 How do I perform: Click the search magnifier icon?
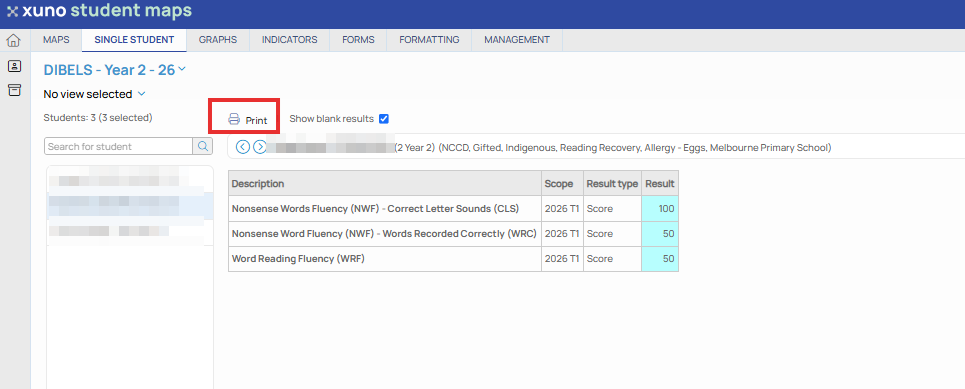pyautogui.click(x=202, y=146)
